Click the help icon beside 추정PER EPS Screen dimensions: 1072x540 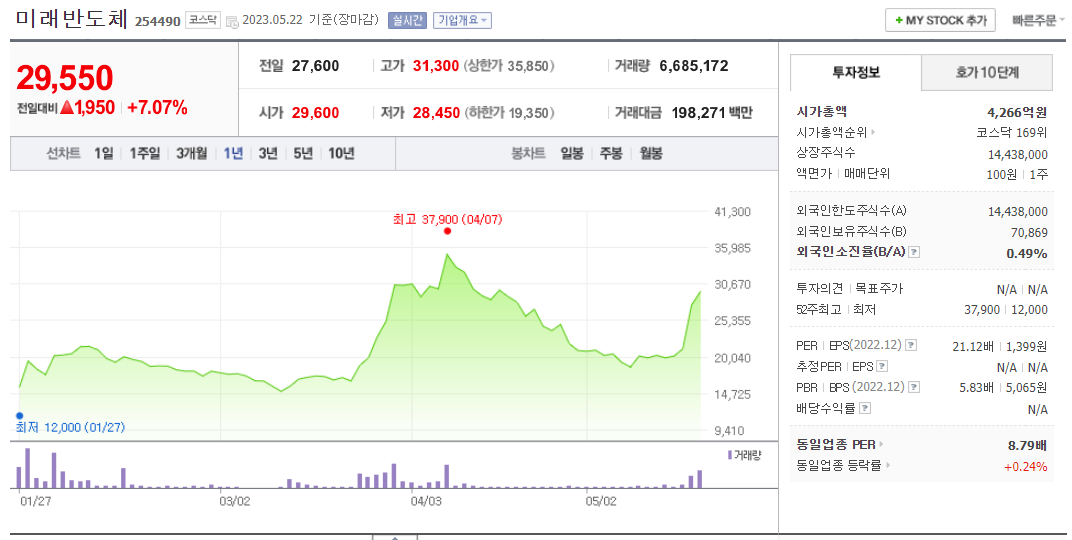point(882,366)
